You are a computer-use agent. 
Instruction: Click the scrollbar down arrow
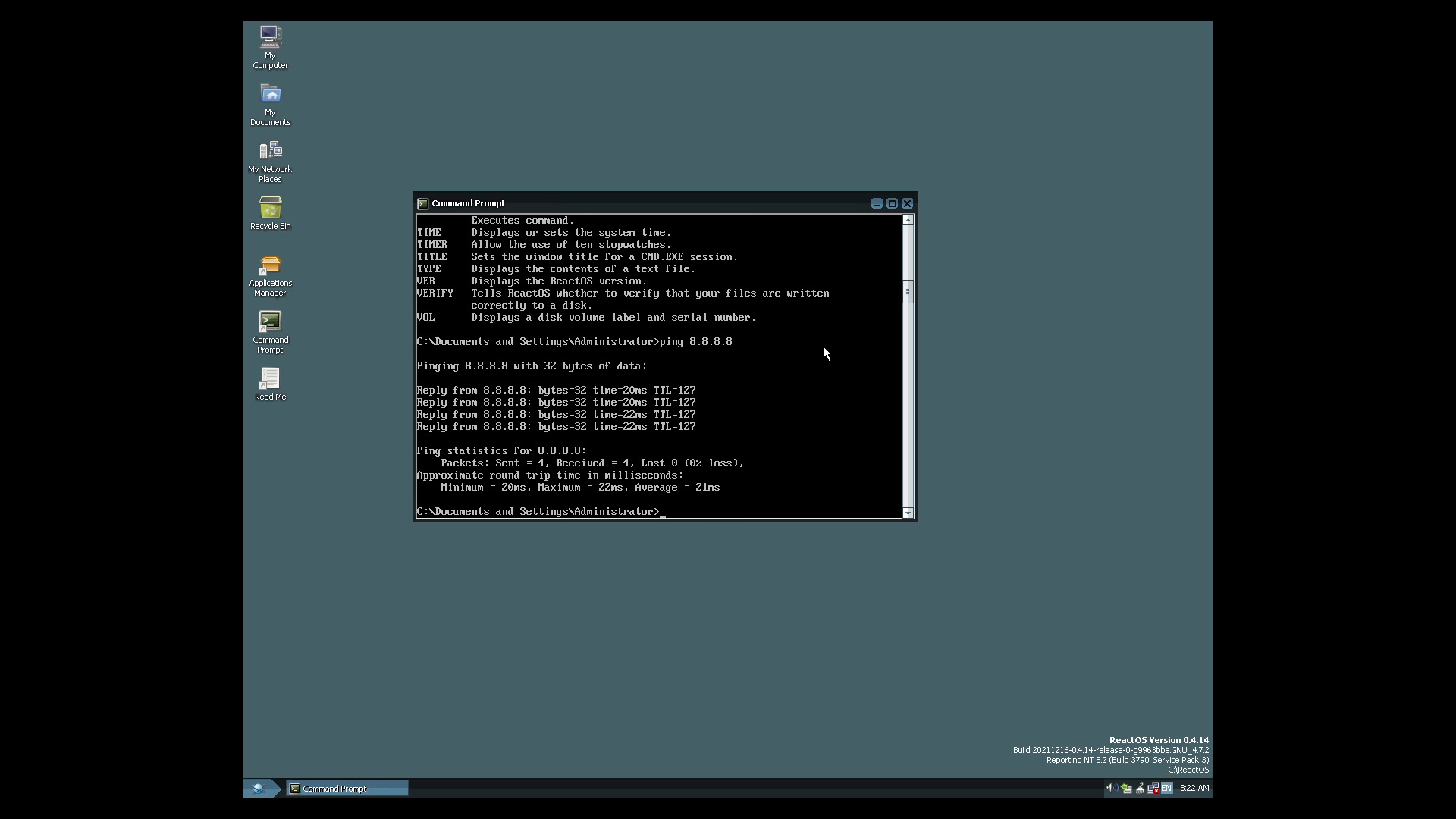[908, 513]
